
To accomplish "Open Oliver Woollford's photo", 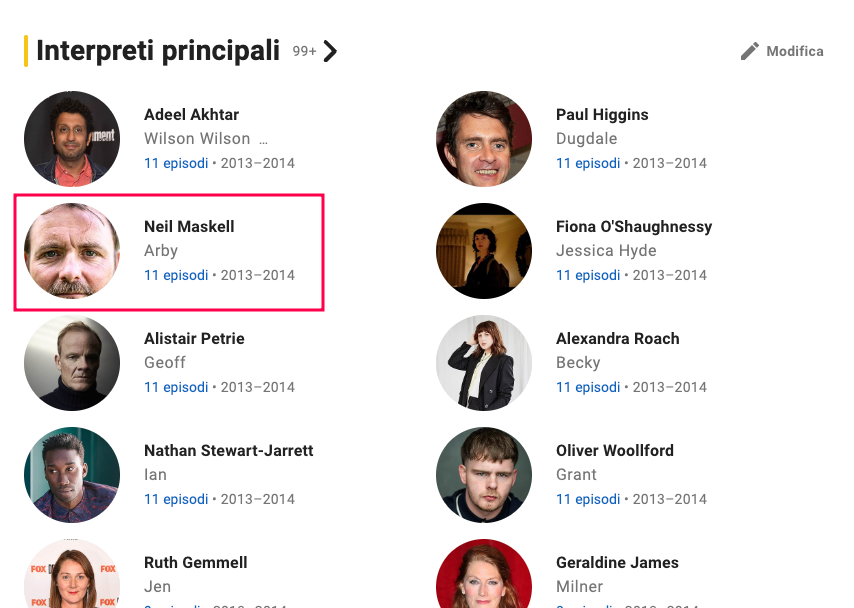I will point(484,475).
